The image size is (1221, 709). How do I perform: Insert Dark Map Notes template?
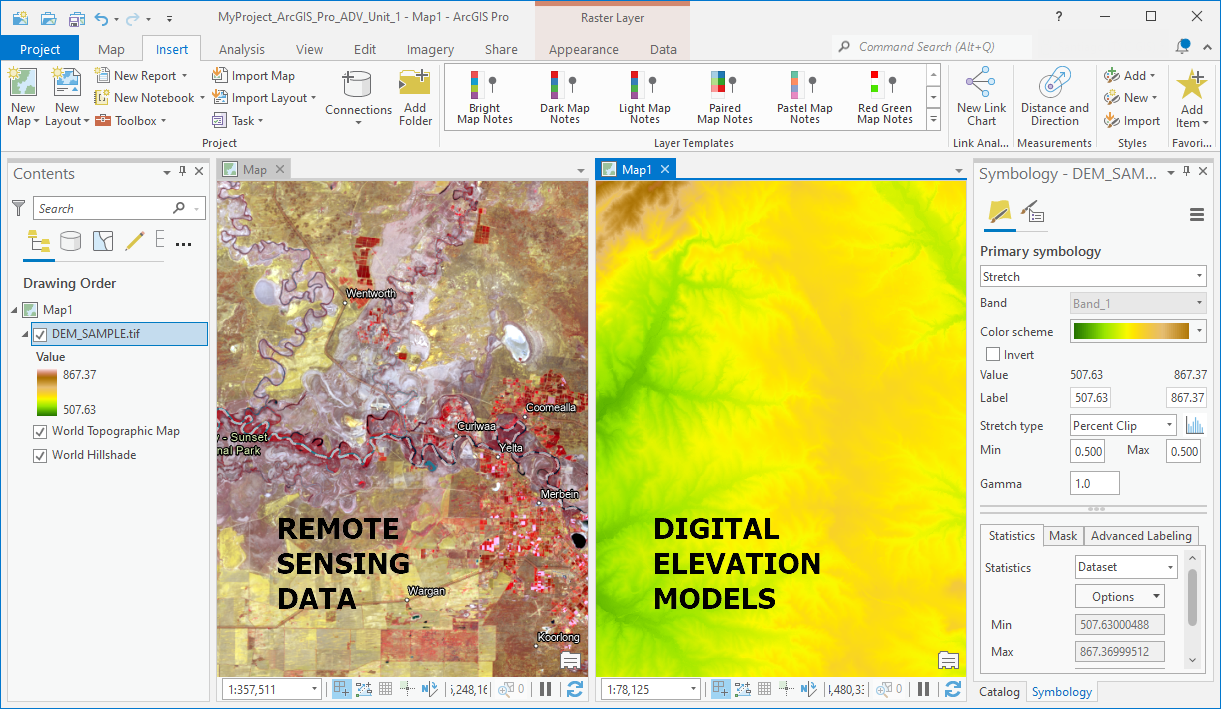coord(565,97)
